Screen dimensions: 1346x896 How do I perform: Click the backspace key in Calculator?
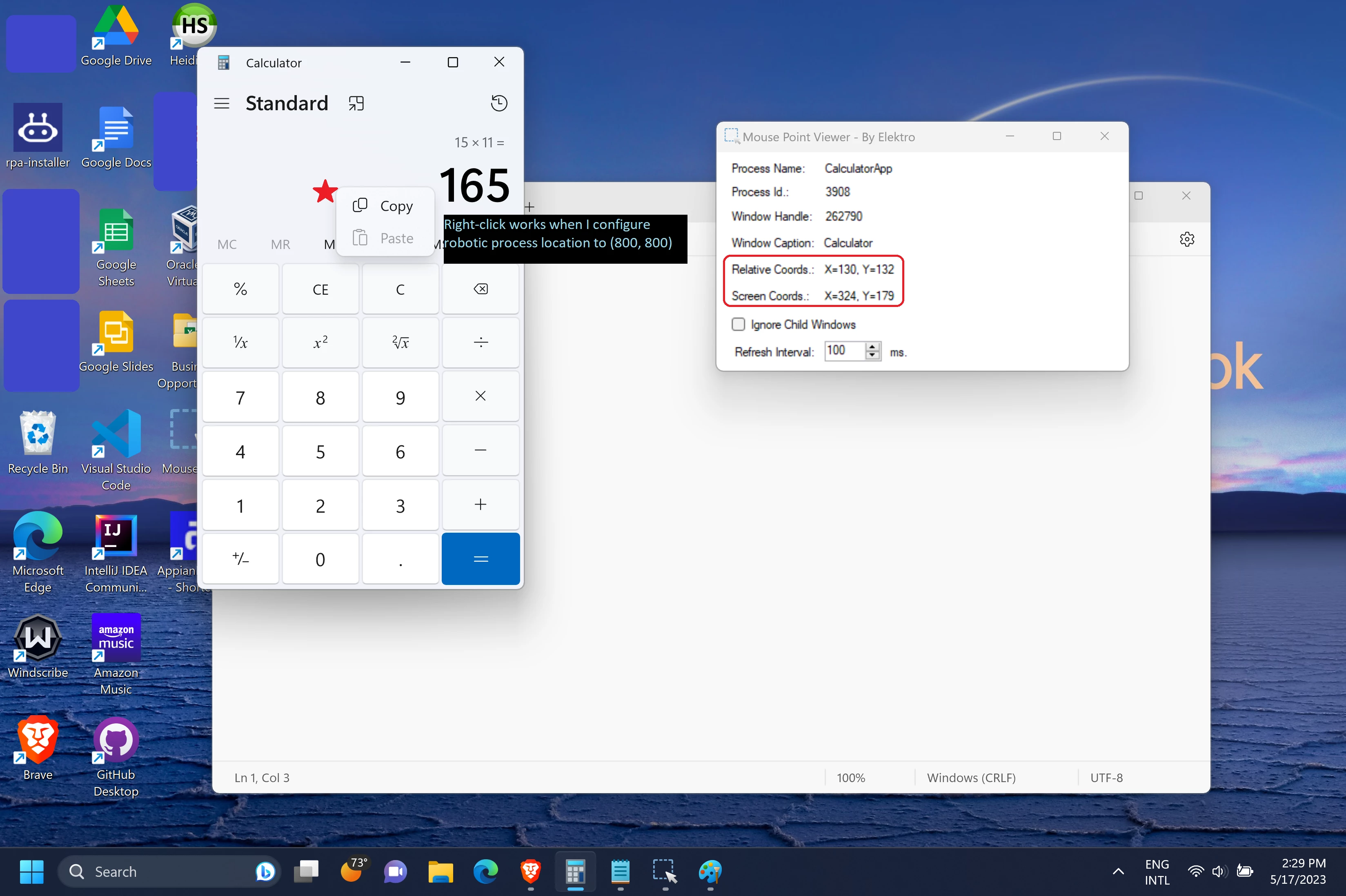tap(481, 289)
